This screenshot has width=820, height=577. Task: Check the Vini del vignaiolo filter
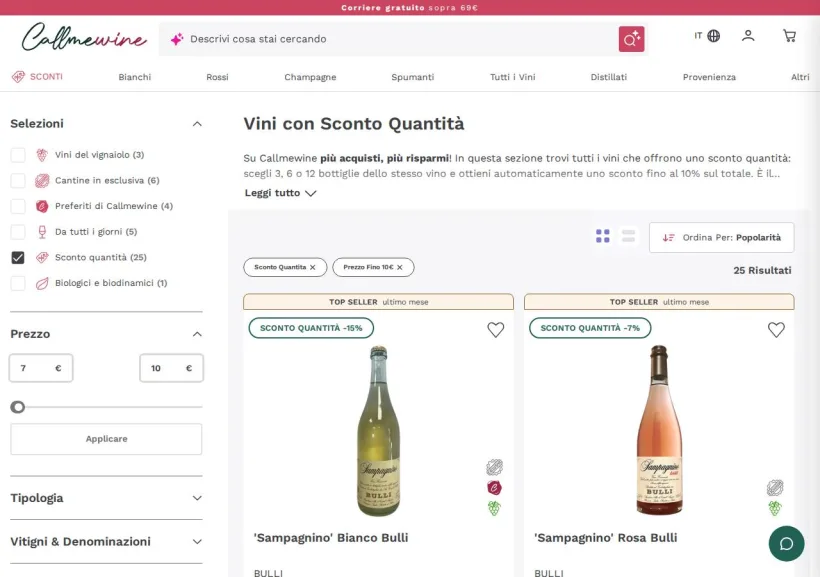tap(18, 155)
